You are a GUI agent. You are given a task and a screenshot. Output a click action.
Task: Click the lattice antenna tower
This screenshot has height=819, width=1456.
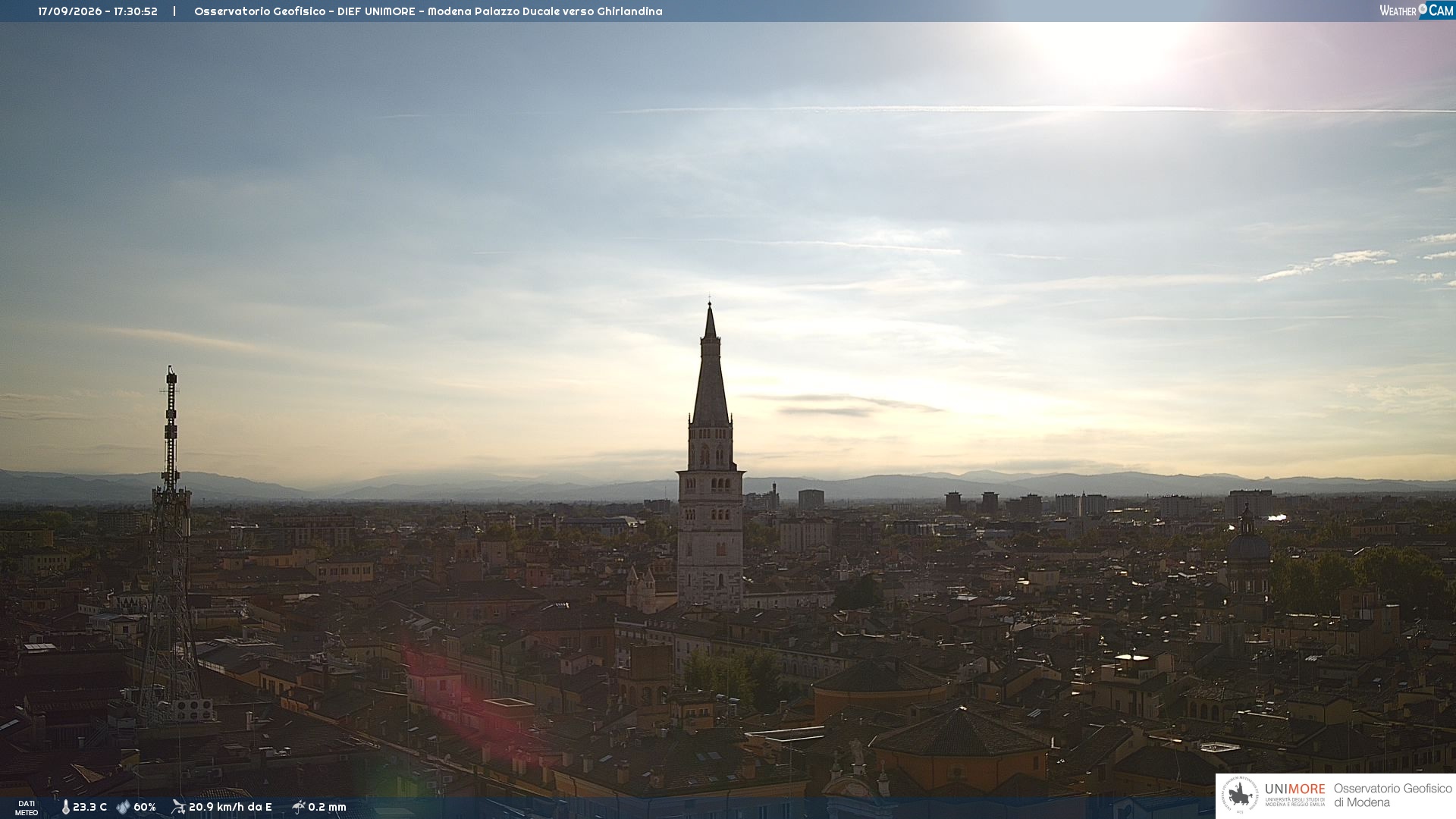(170, 546)
